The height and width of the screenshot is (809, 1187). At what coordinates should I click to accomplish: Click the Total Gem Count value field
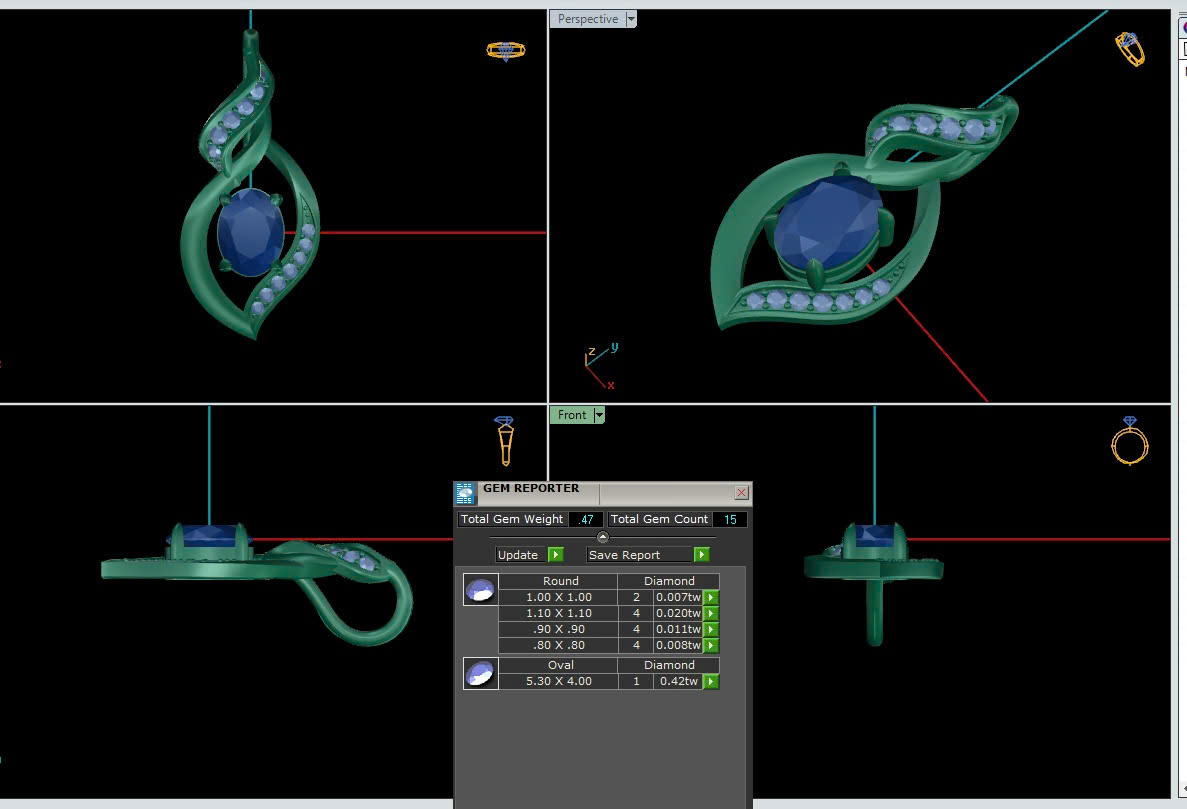[x=730, y=520]
